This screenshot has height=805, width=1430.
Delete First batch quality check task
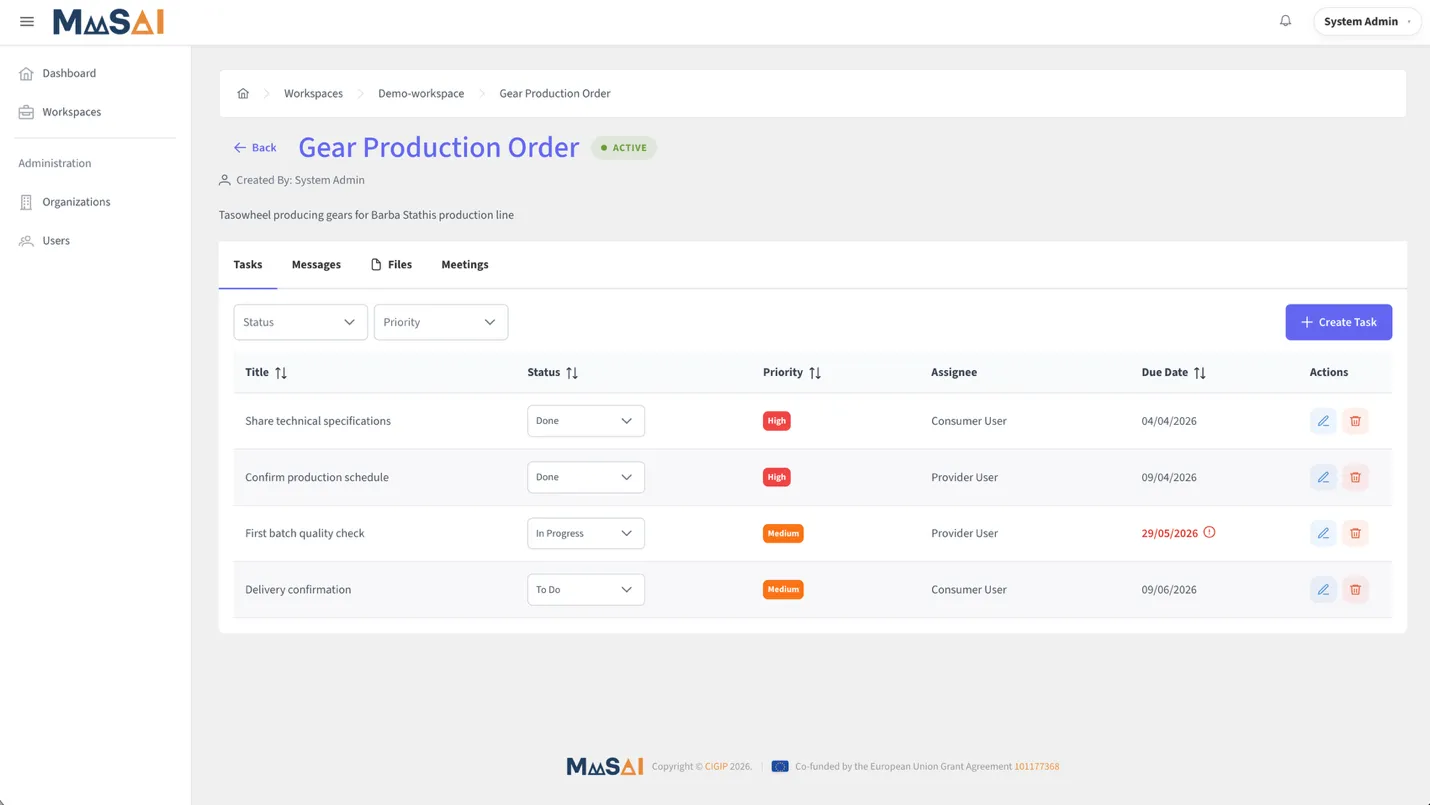tap(1355, 533)
